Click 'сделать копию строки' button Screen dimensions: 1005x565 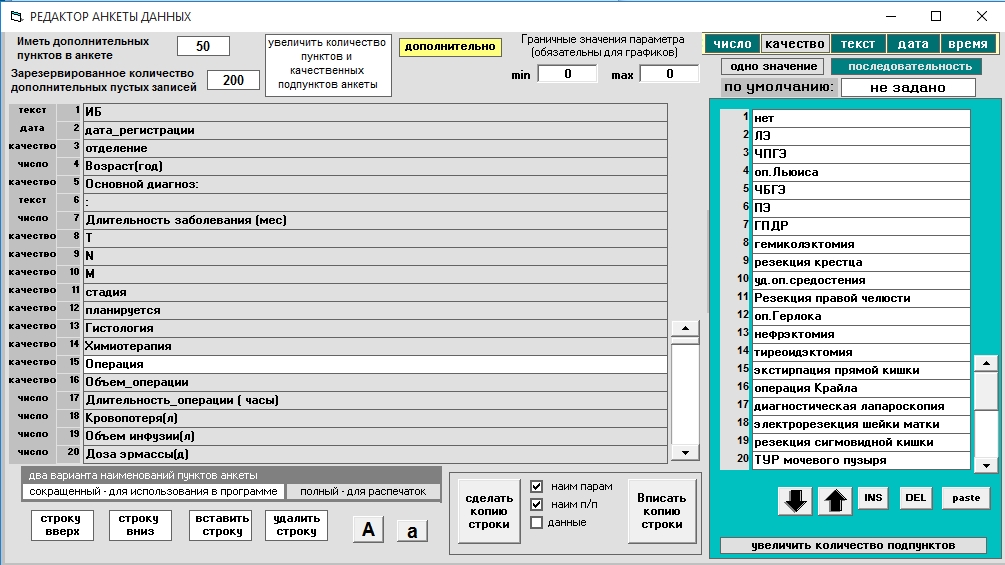[489, 511]
